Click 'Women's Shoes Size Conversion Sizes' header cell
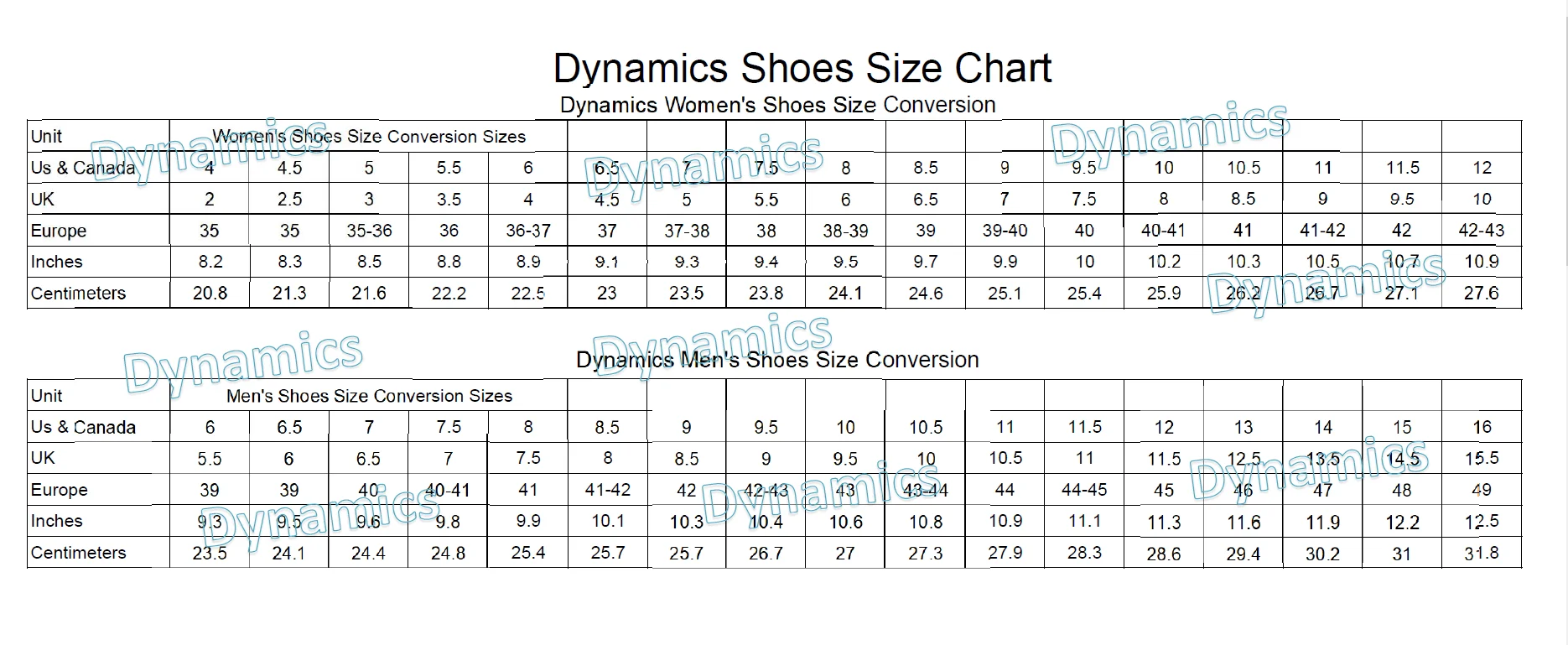1568x645 pixels. point(369,137)
